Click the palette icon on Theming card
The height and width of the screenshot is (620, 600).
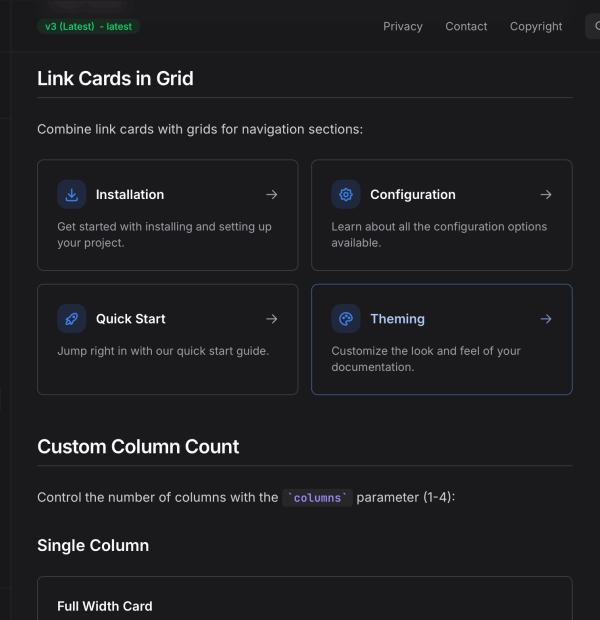point(346,319)
